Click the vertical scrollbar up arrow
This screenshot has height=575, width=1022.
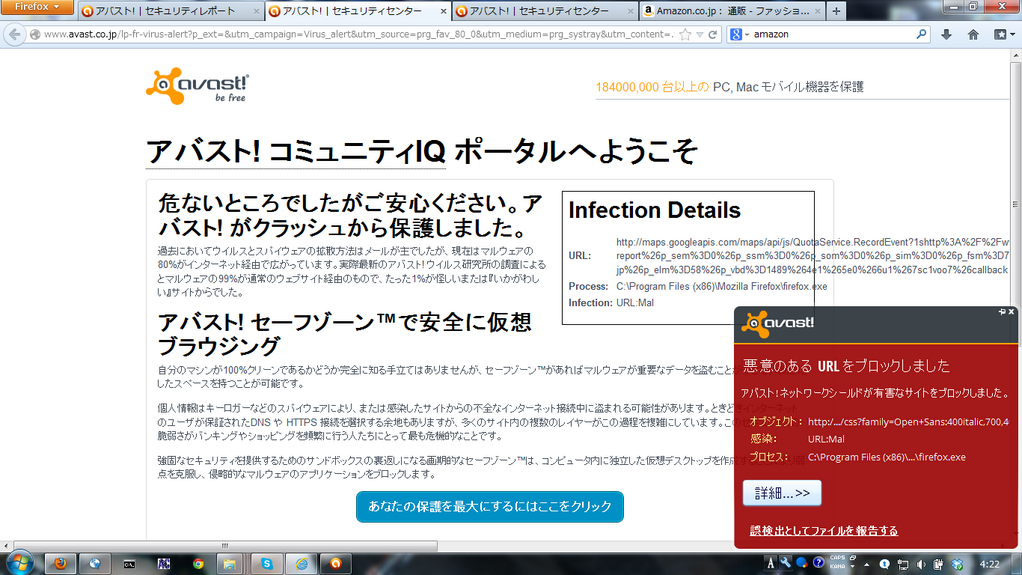tap(1015, 56)
